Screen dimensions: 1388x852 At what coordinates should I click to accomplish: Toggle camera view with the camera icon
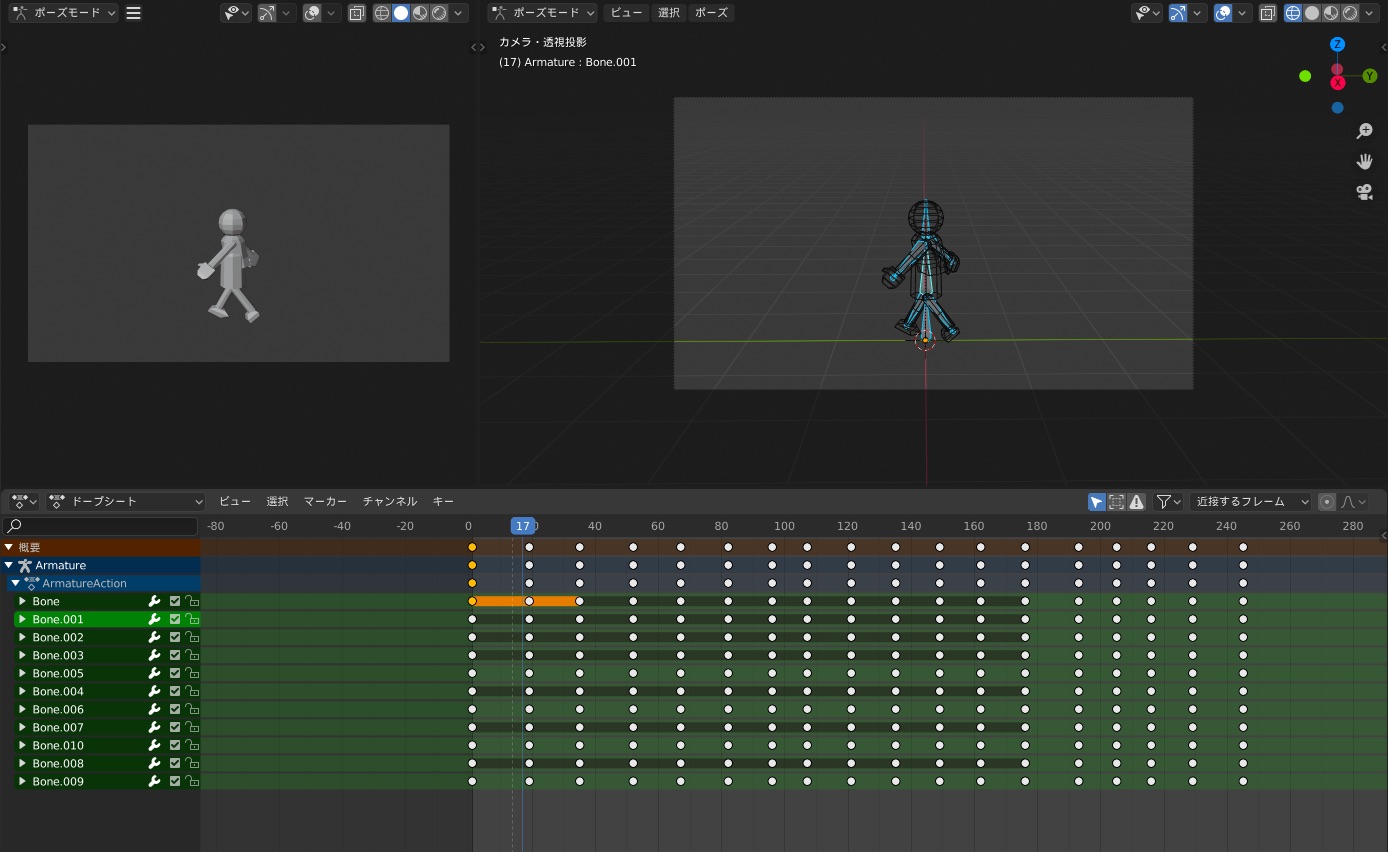coord(1364,192)
